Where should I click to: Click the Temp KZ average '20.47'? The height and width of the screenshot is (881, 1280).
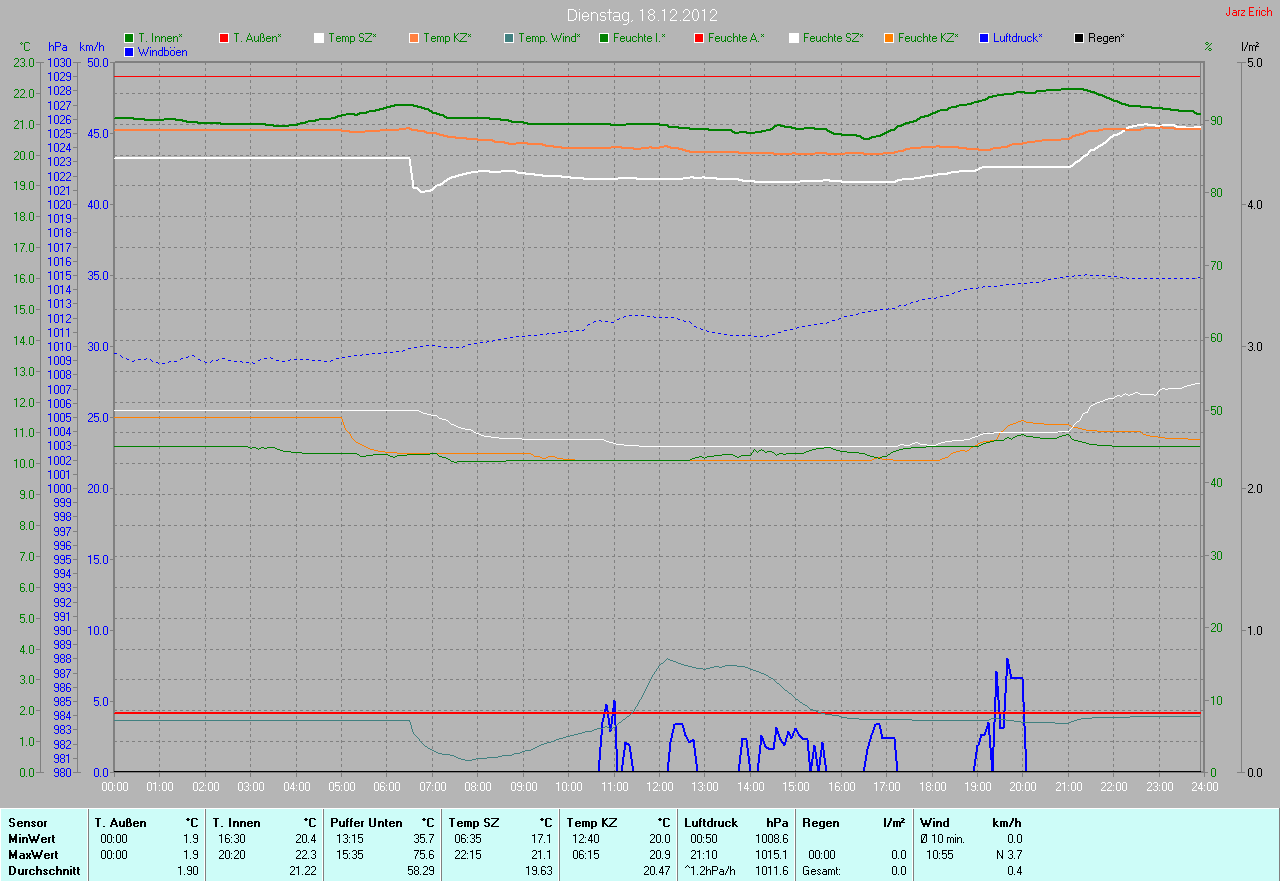pyautogui.click(x=655, y=871)
